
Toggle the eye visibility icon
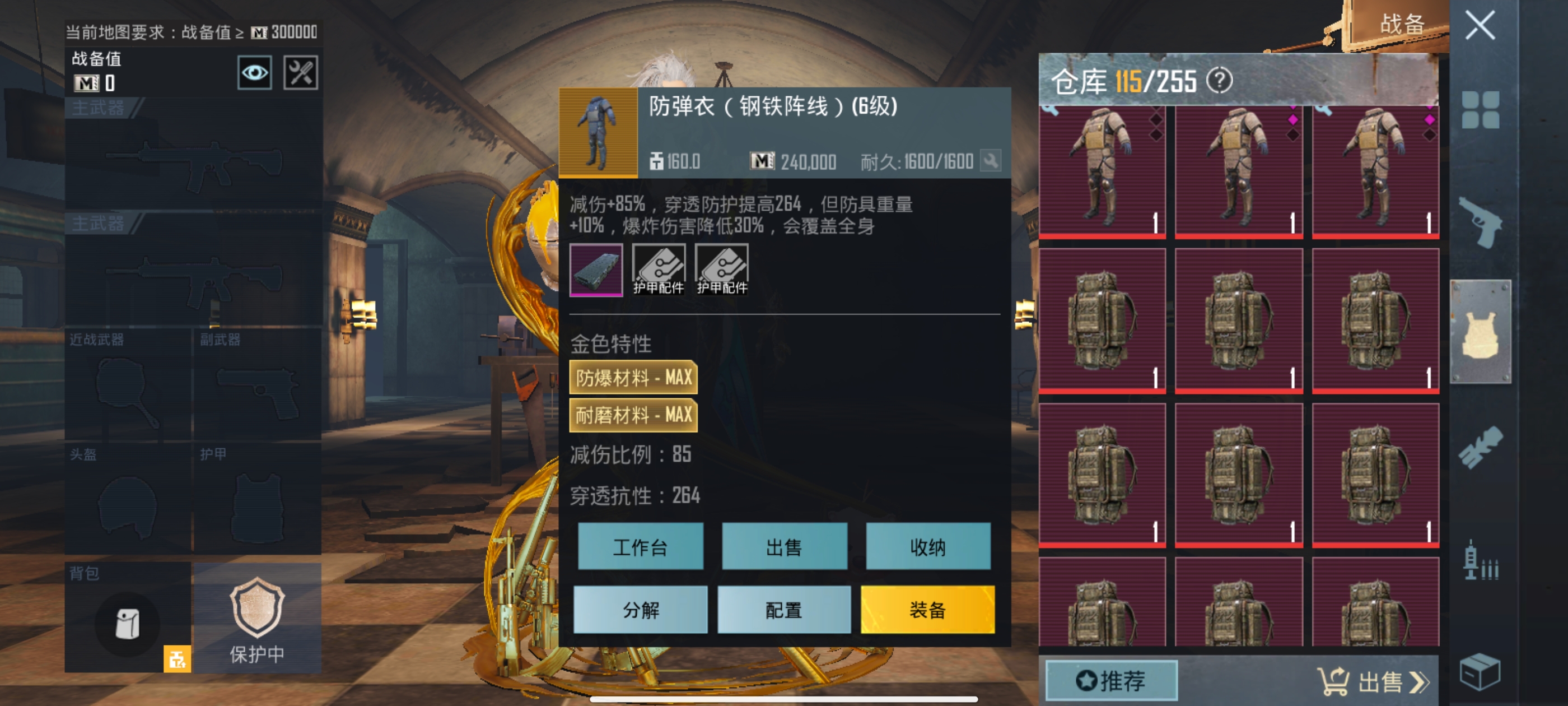pos(254,73)
